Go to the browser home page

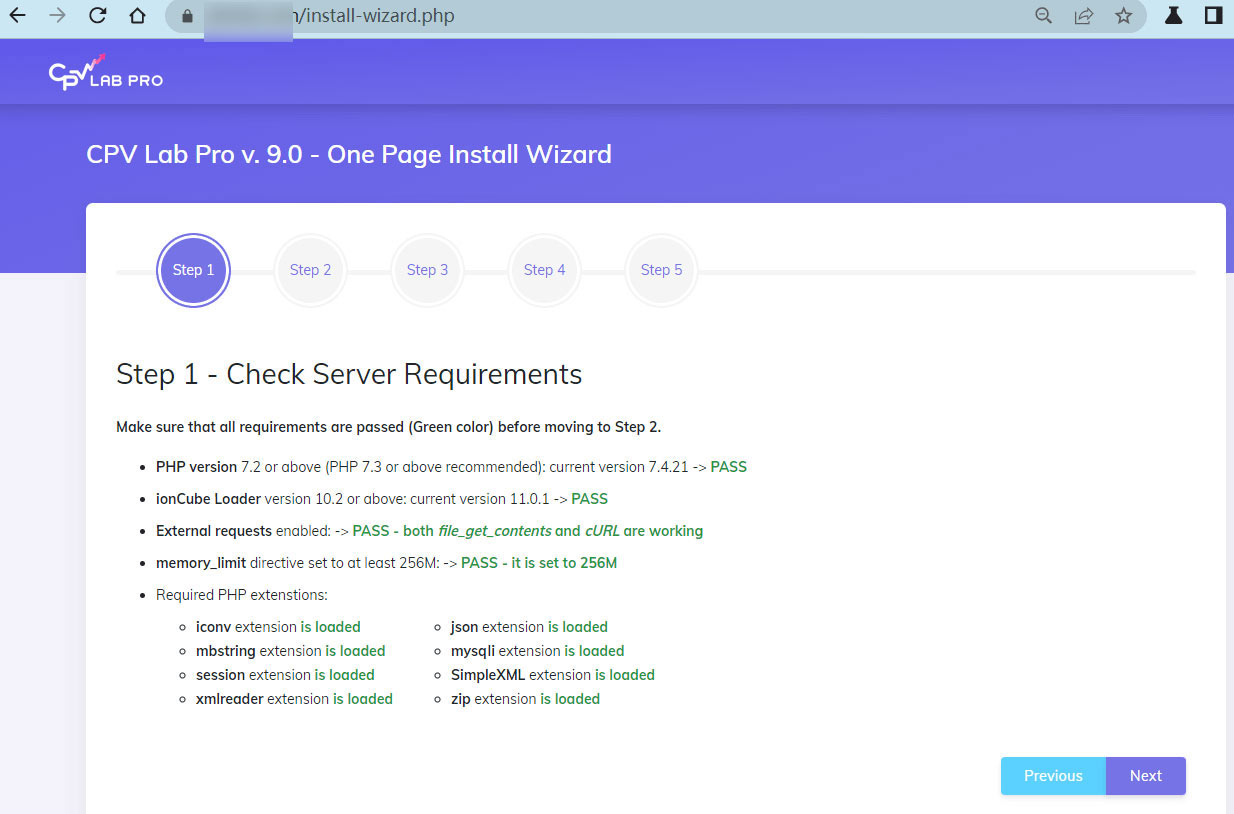coord(137,16)
